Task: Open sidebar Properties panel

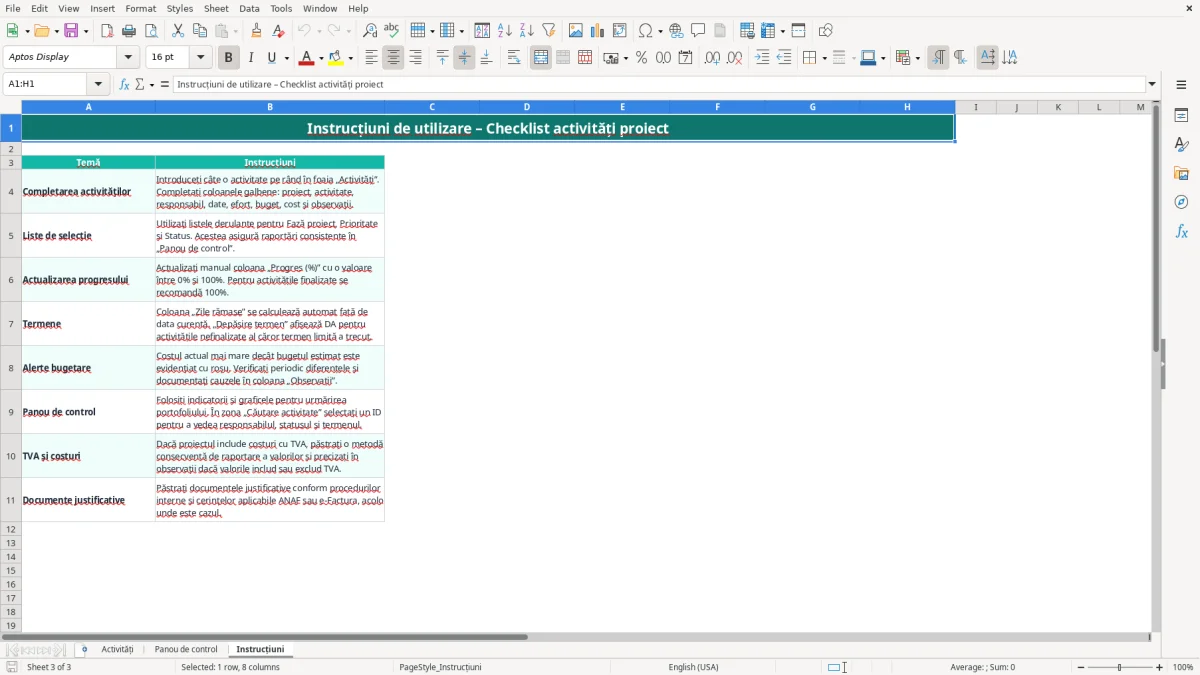Action: [1181, 115]
